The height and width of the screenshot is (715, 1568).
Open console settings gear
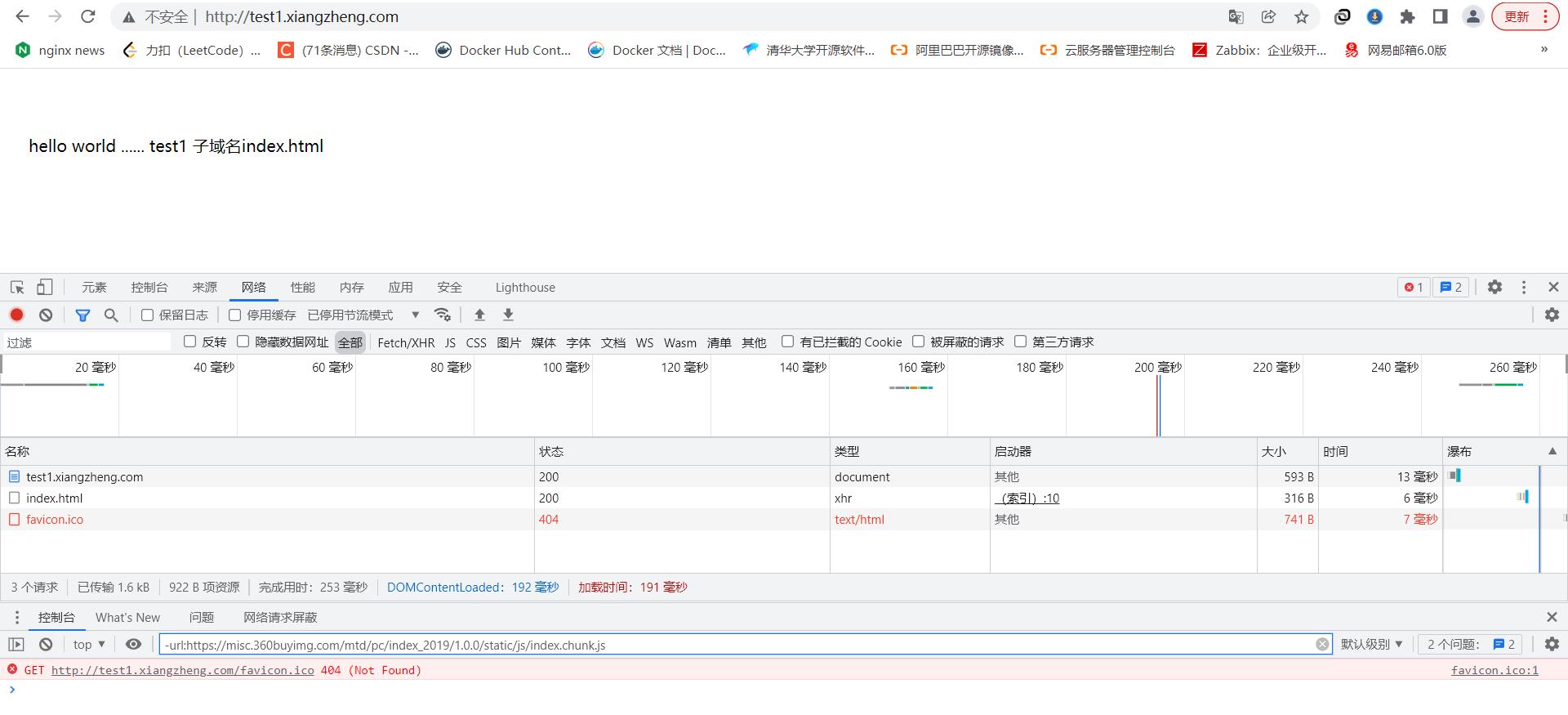click(1552, 644)
